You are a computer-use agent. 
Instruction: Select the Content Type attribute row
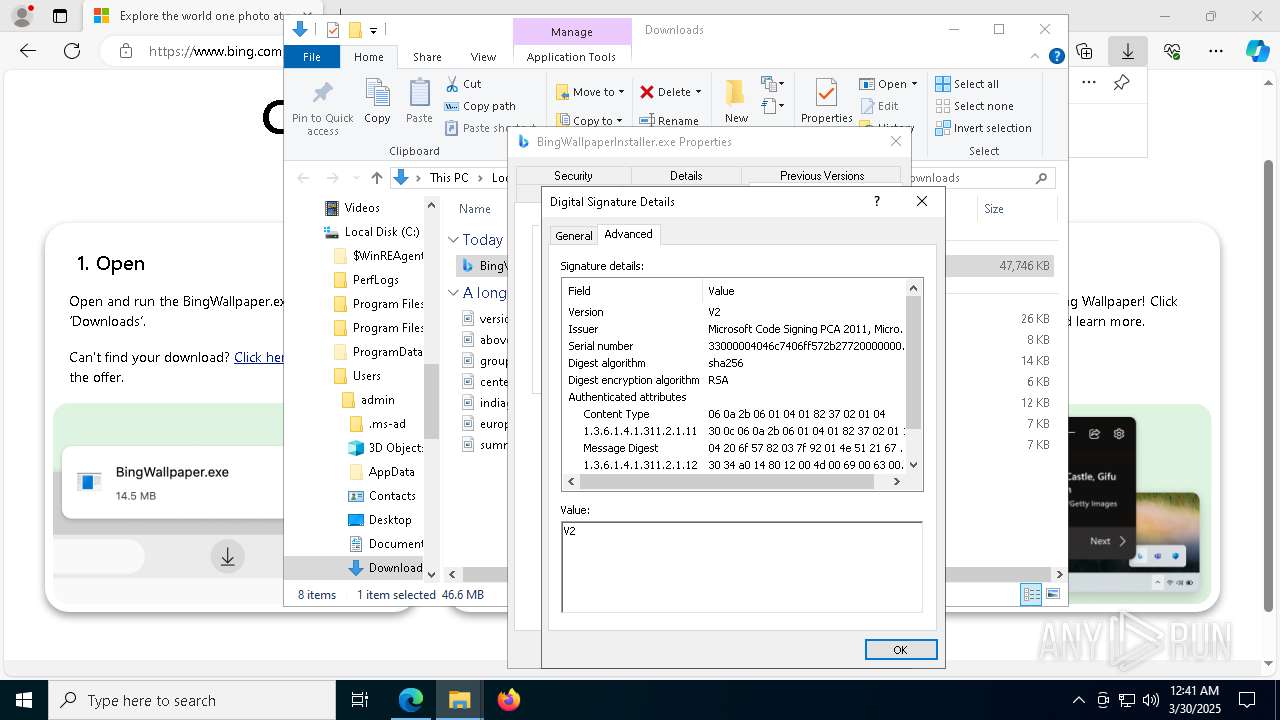tap(734, 414)
